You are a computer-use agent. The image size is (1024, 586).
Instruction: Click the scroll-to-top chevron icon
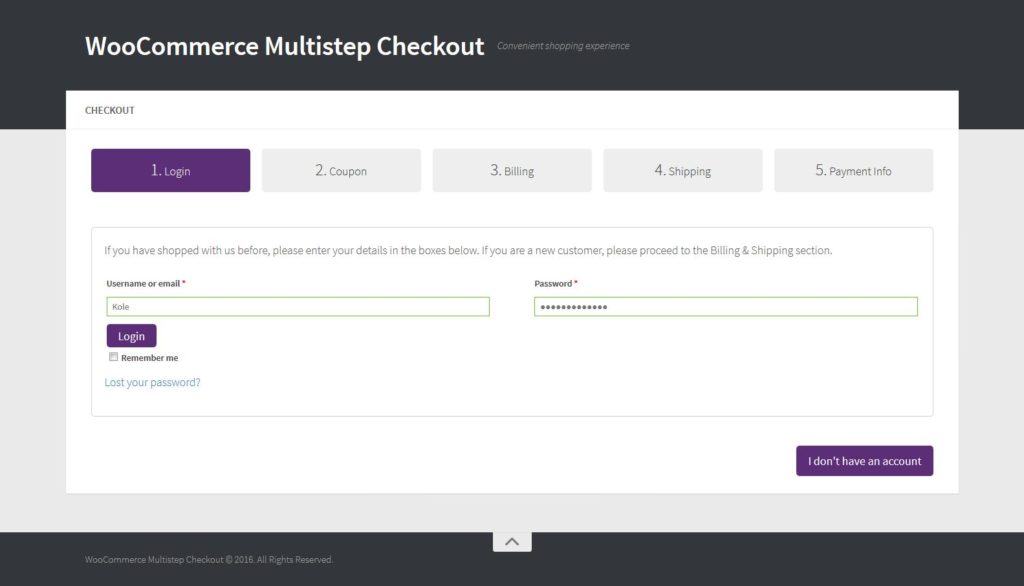click(x=511, y=541)
